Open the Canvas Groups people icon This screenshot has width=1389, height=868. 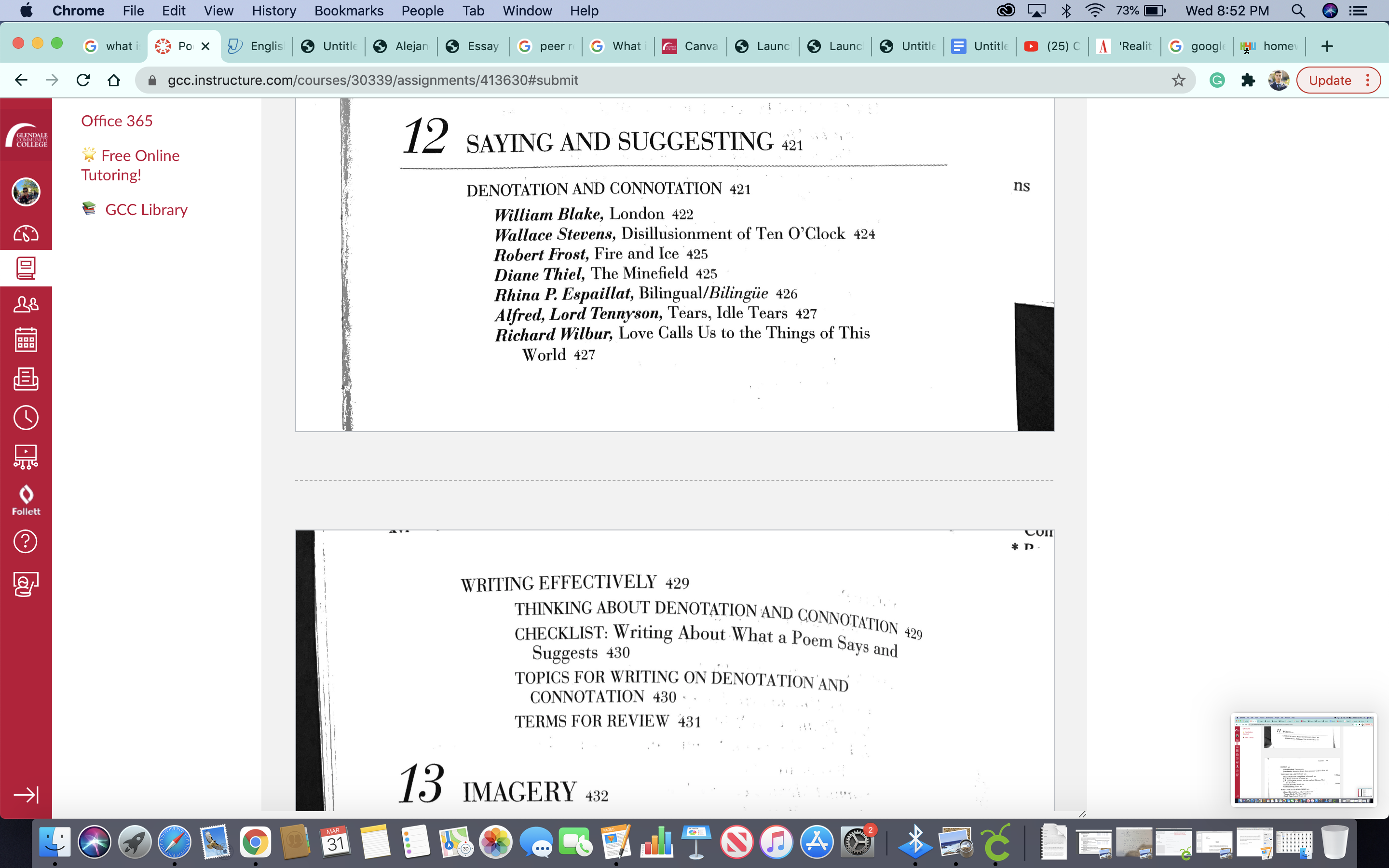[x=26, y=304]
